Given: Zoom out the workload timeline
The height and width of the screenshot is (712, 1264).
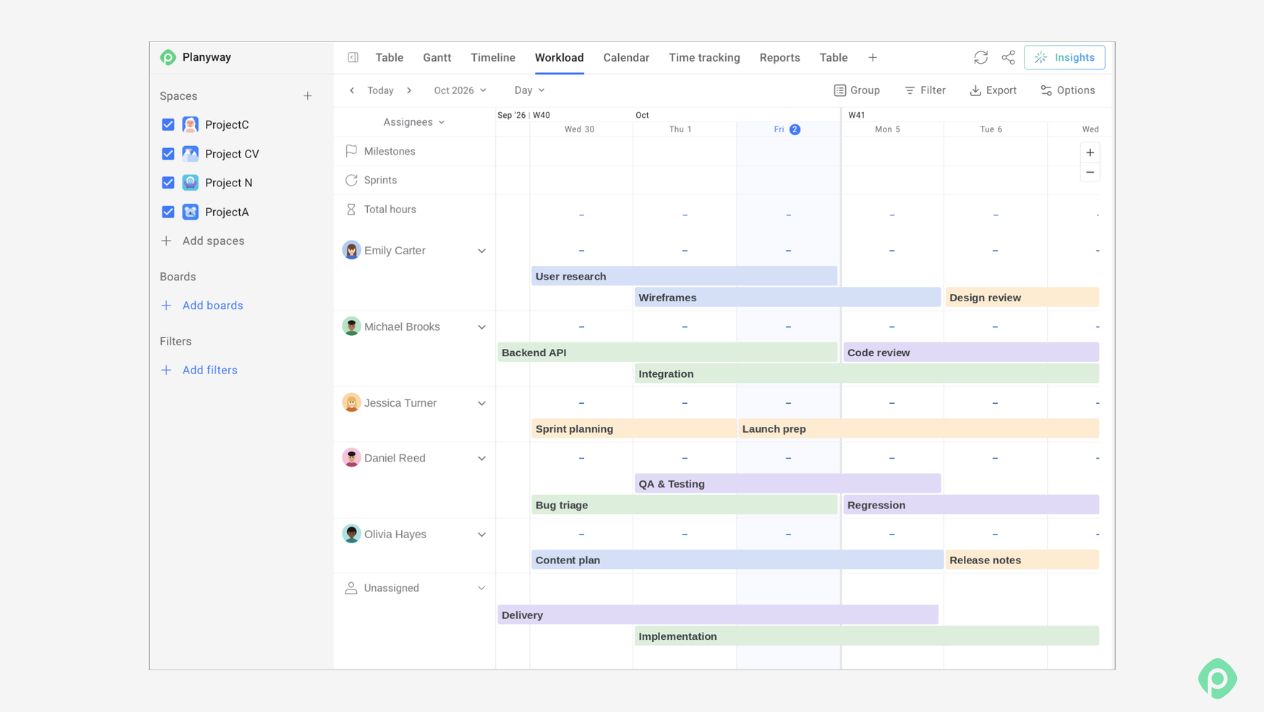Looking at the screenshot, I should [1090, 172].
